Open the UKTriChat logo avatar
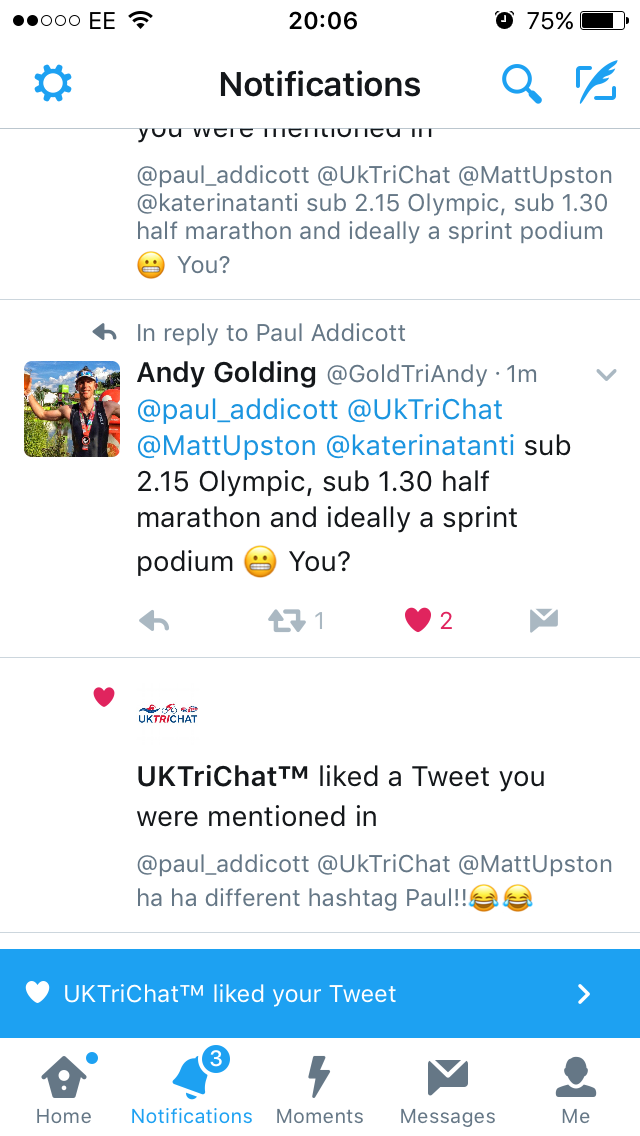The width and height of the screenshot is (640, 1136). pyautogui.click(x=167, y=714)
